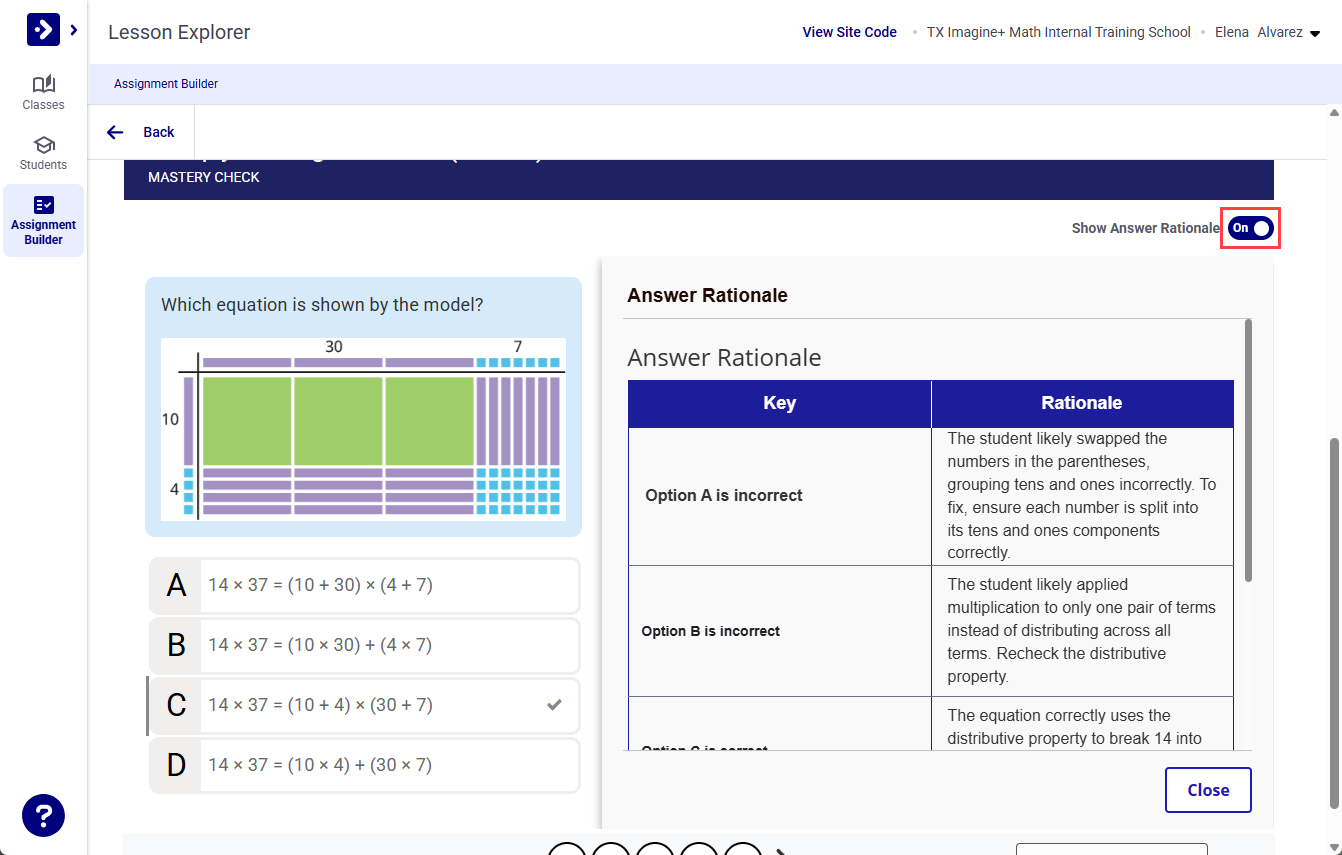1342x855 pixels.
Task: Turn off Show Answer Rationale
Action: (x=1249, y=228)
